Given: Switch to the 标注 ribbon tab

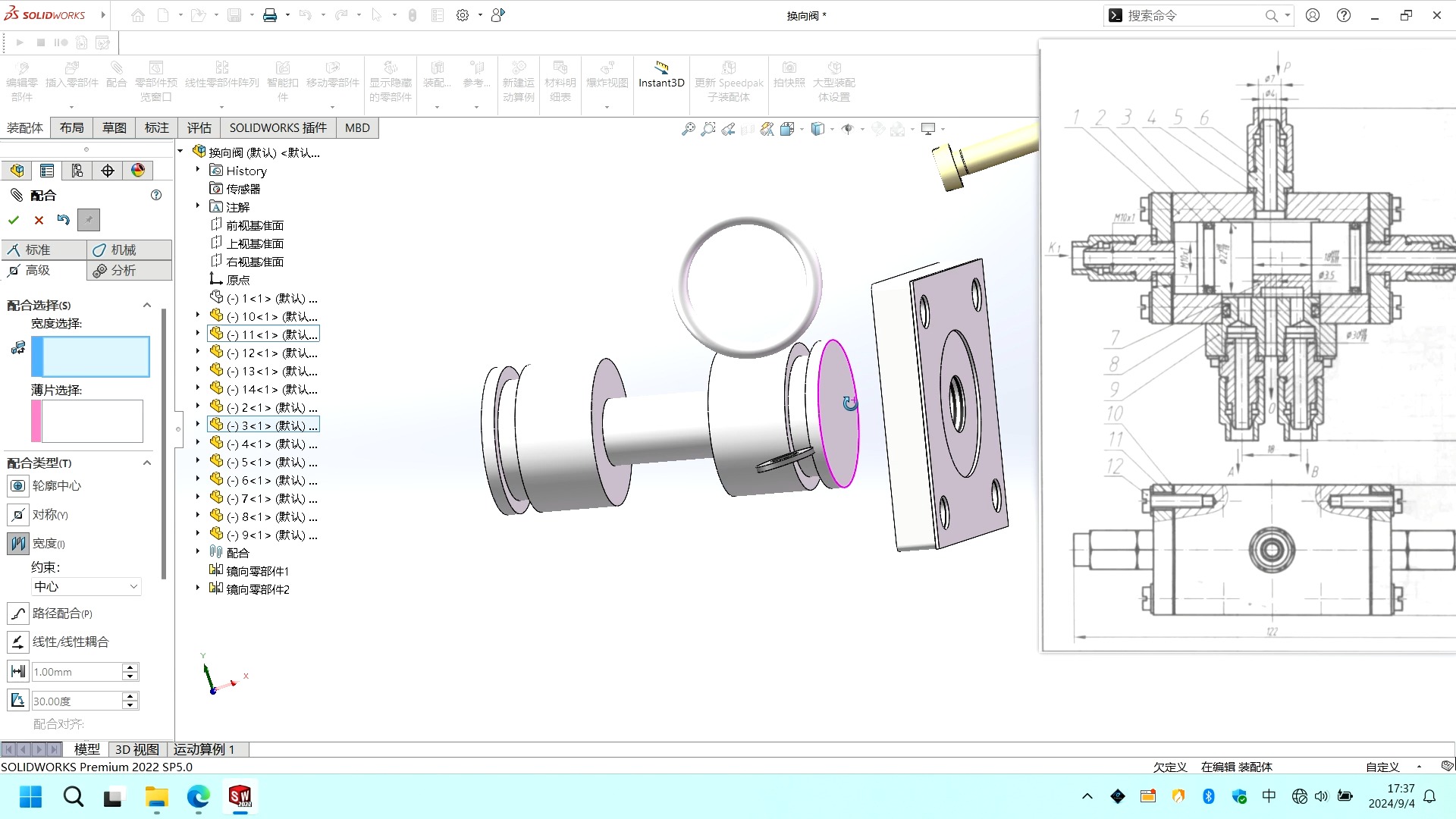Looking at the screenshot, I should (157, 127).
